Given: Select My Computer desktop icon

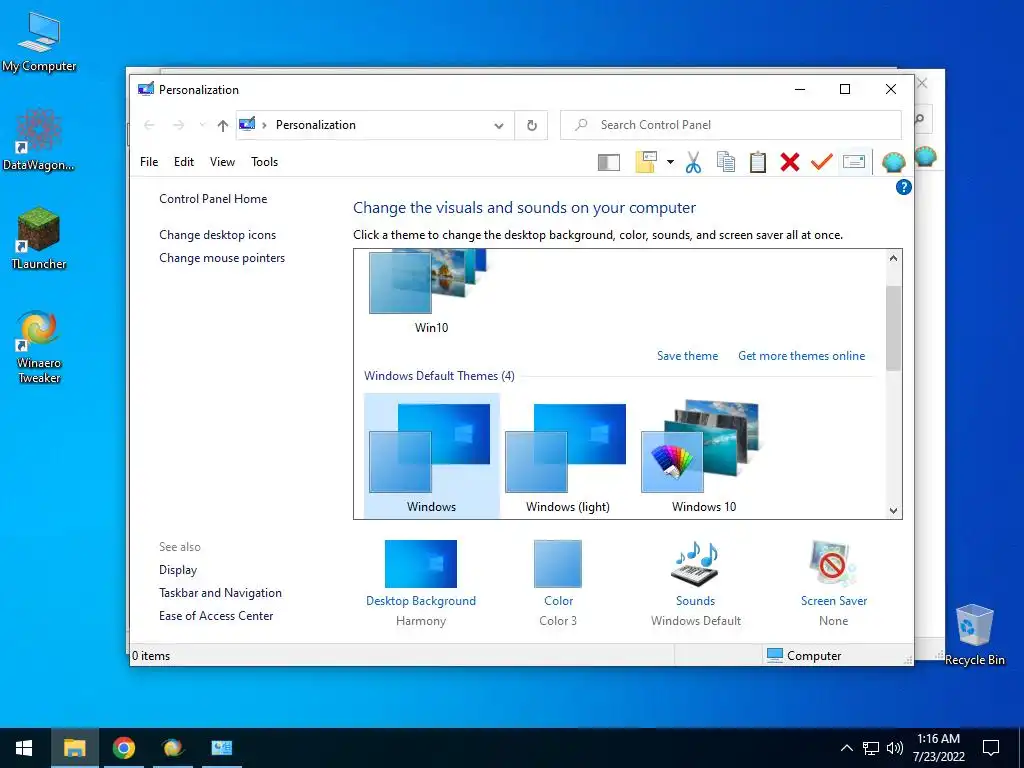Looking at the screenshot, I should [39, 42].
